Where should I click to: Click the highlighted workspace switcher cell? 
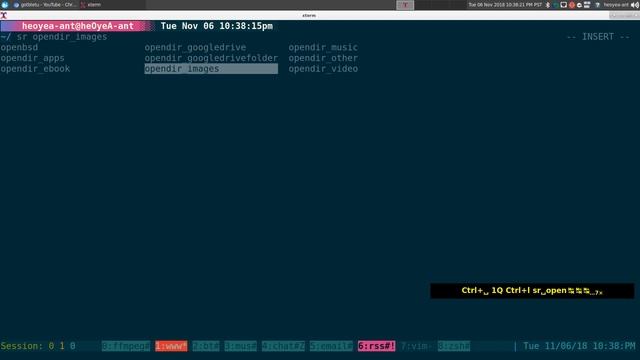[405, 5]
